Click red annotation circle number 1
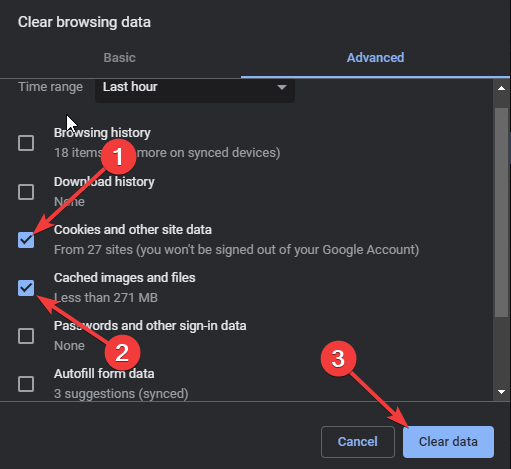Viewport: 511px width, 469px height. coord(118,157)
